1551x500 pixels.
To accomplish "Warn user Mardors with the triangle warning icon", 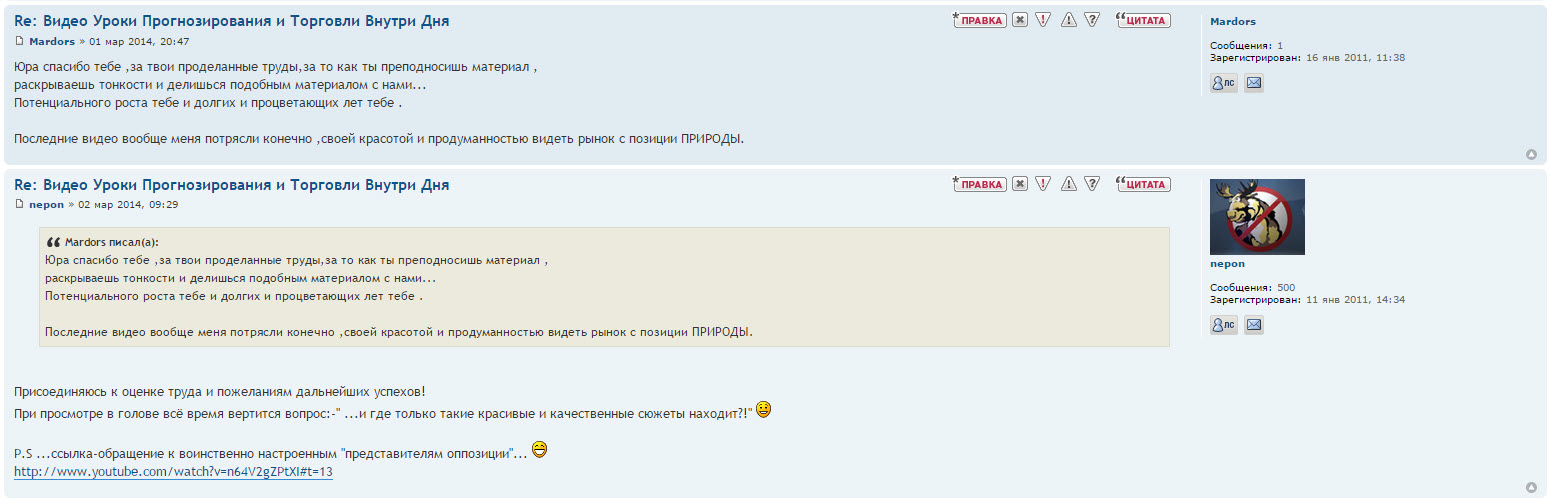I will [1068, 19].
